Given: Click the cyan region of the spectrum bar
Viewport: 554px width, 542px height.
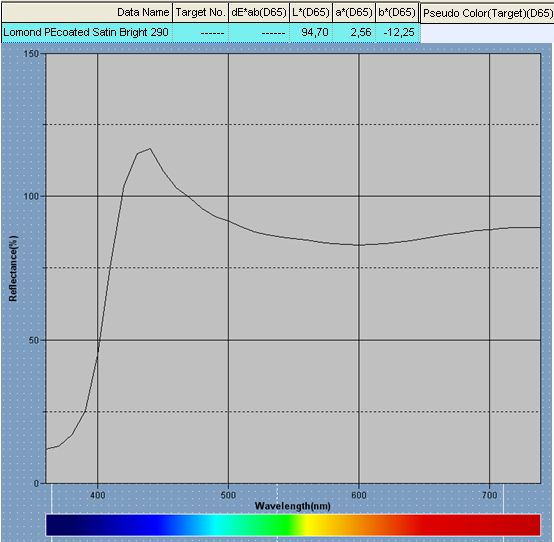Looking at the screenshot, I should [216, 525].
